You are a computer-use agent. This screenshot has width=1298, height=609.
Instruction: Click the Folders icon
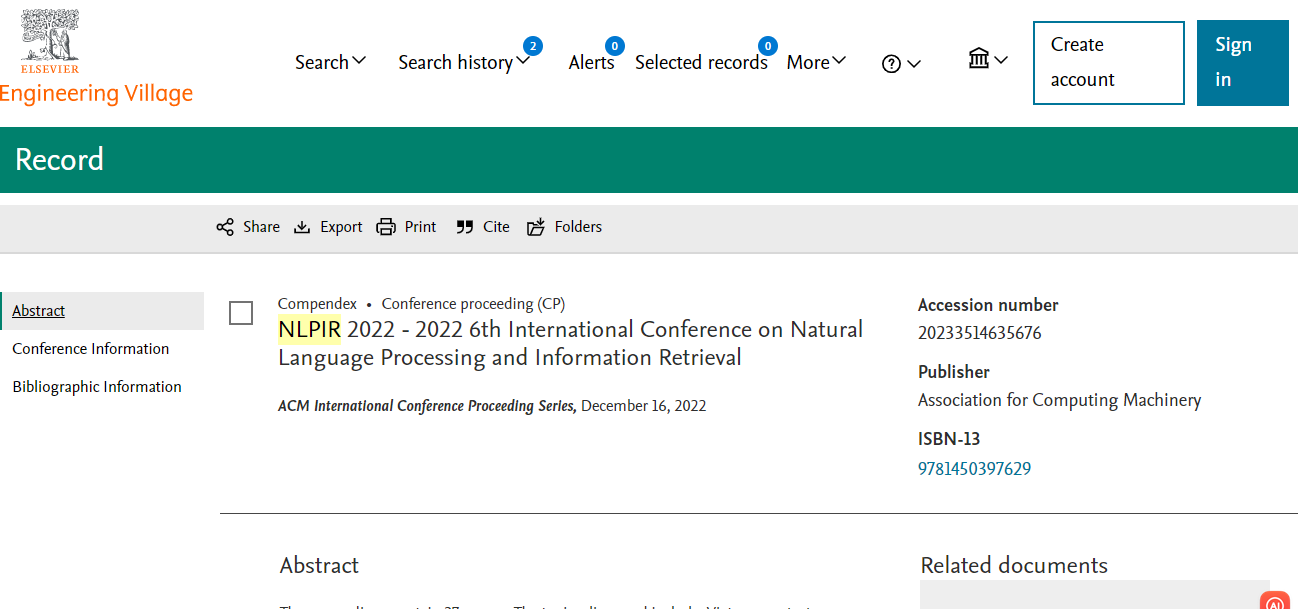pos(536,227)
